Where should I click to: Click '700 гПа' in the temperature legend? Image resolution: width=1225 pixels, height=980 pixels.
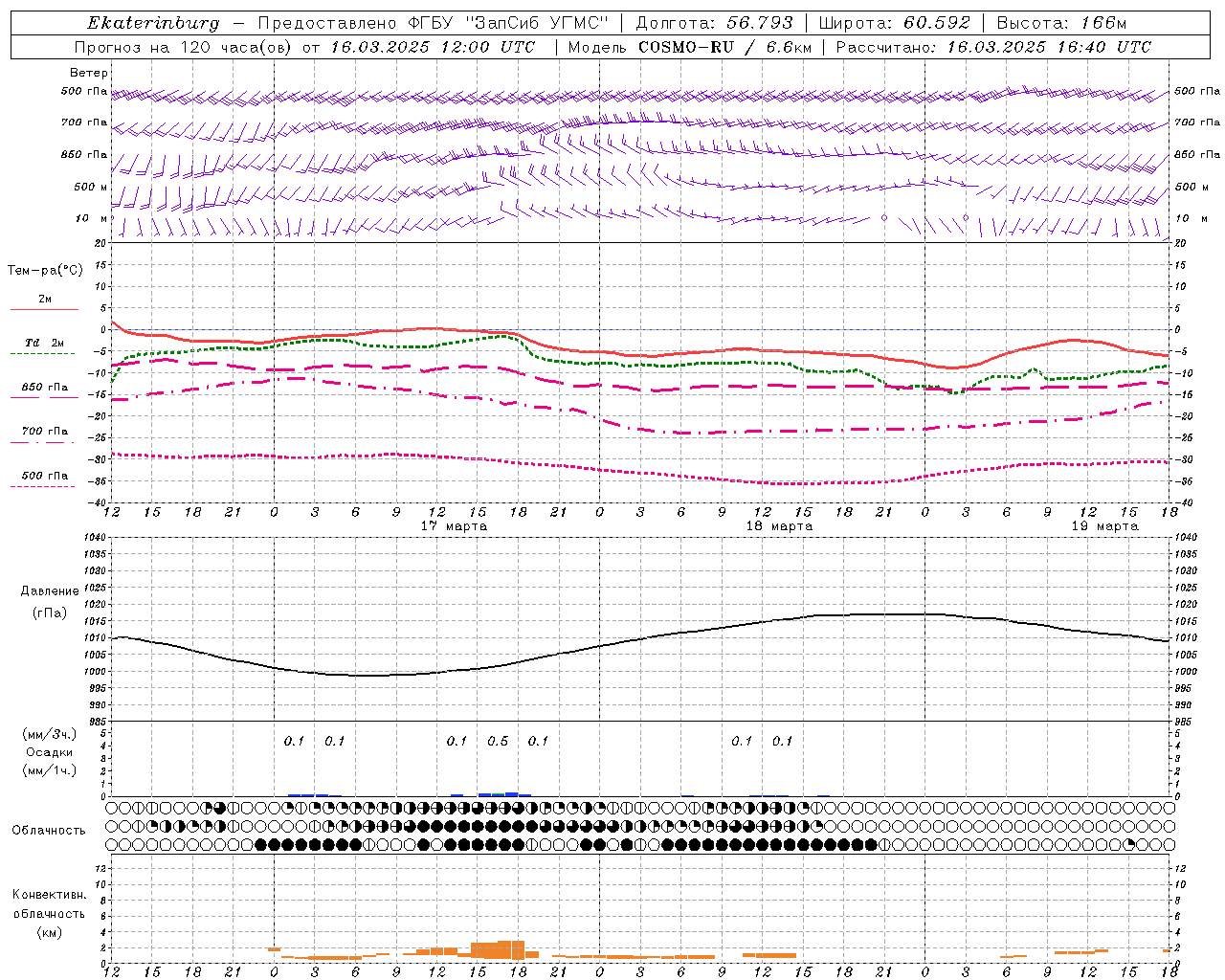(x=45, y=432)
